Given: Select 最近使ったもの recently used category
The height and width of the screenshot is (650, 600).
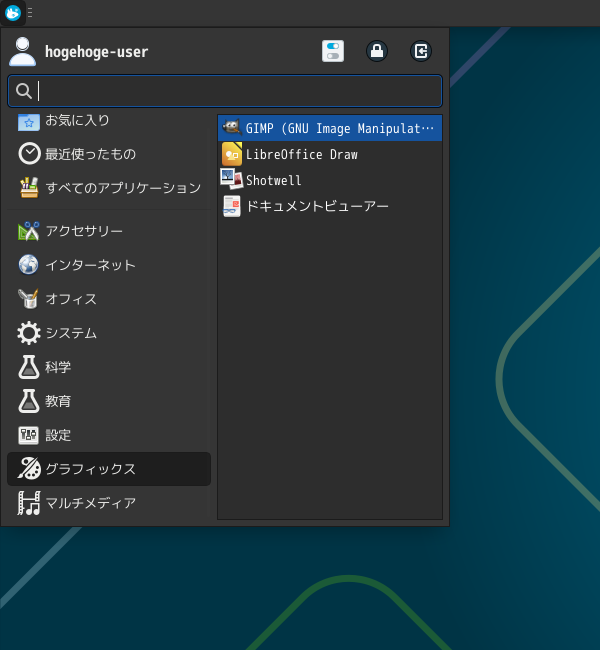Looking at the screenshot, I should (90, 154).
